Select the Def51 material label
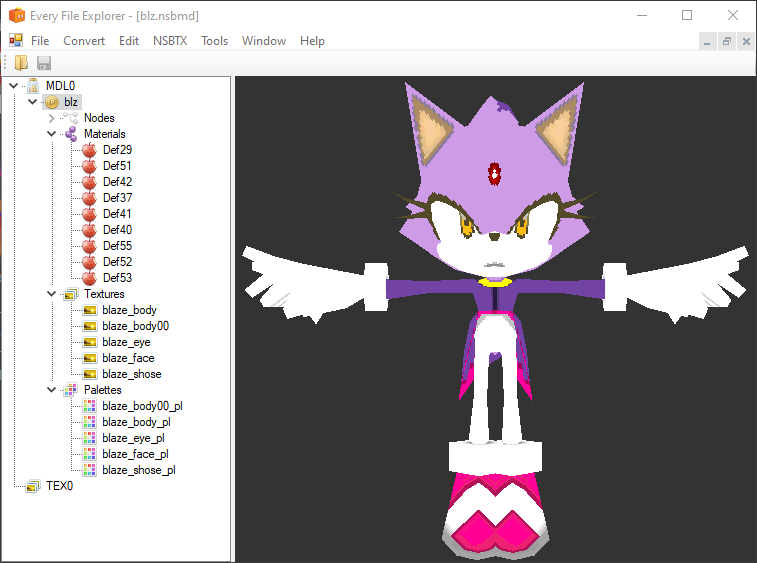The height and width of the screenshot is (563, 757). 117,166
